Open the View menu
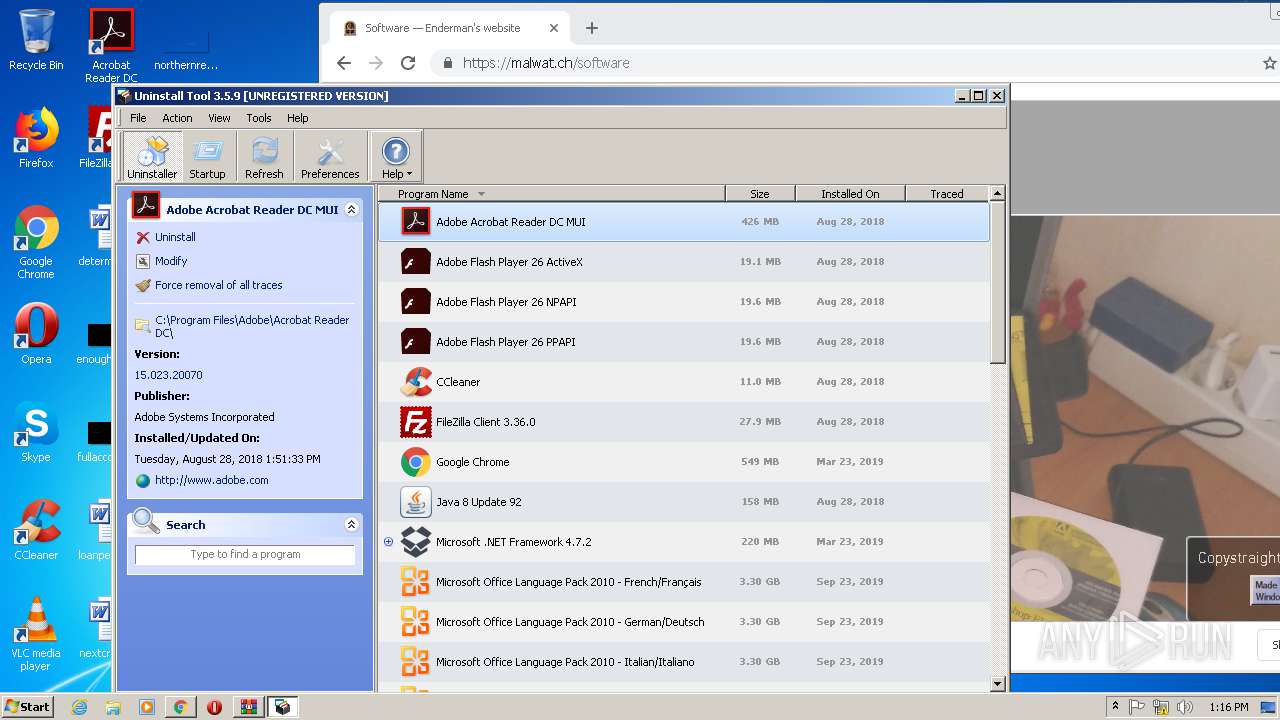Image resolution: width=1280 pixels, height=720 pixels. (219, 118)
